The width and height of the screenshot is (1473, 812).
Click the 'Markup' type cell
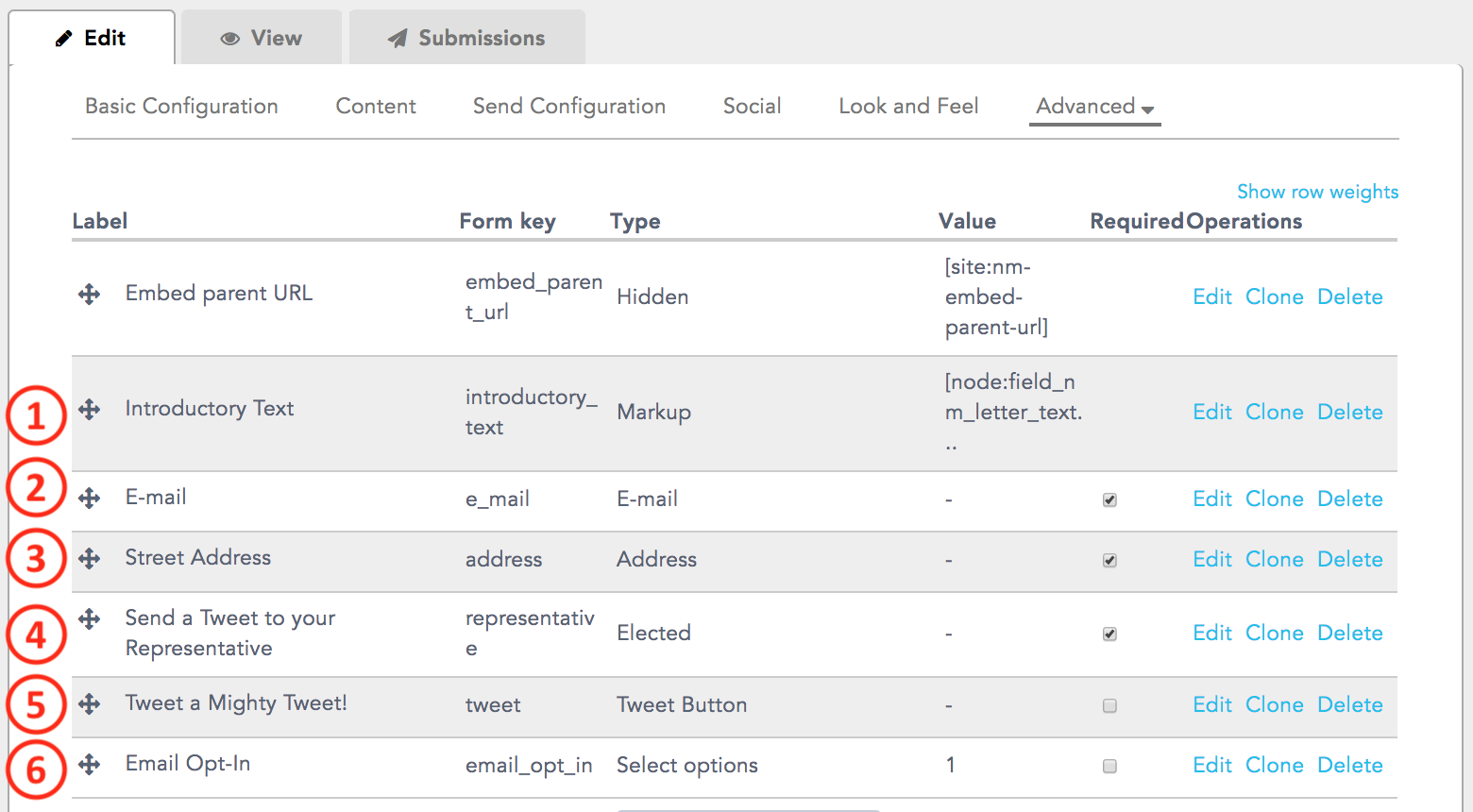[653, 413]
